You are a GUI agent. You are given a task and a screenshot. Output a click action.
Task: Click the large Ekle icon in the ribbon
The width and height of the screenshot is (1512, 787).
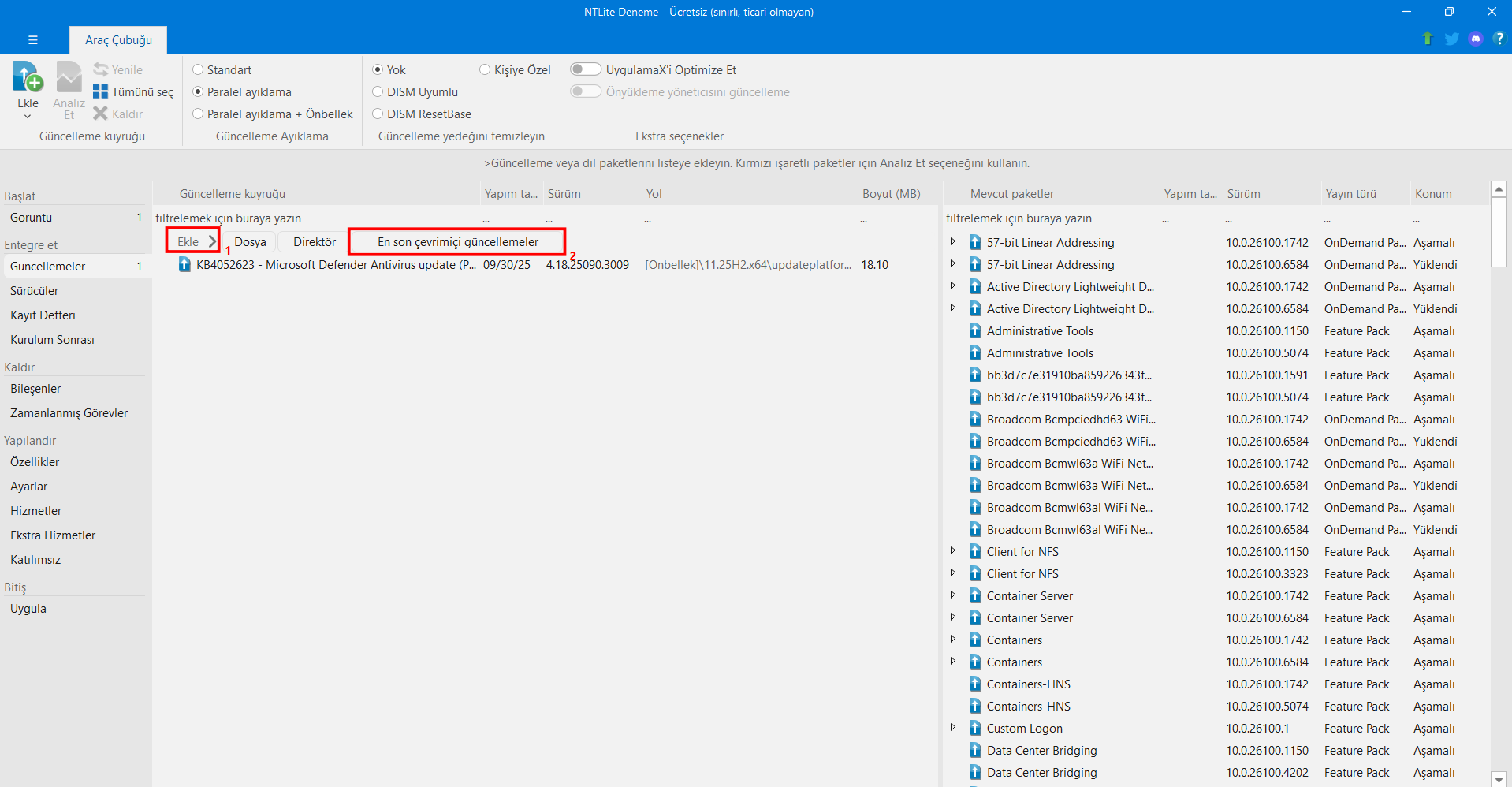click(x=28, y=78)
